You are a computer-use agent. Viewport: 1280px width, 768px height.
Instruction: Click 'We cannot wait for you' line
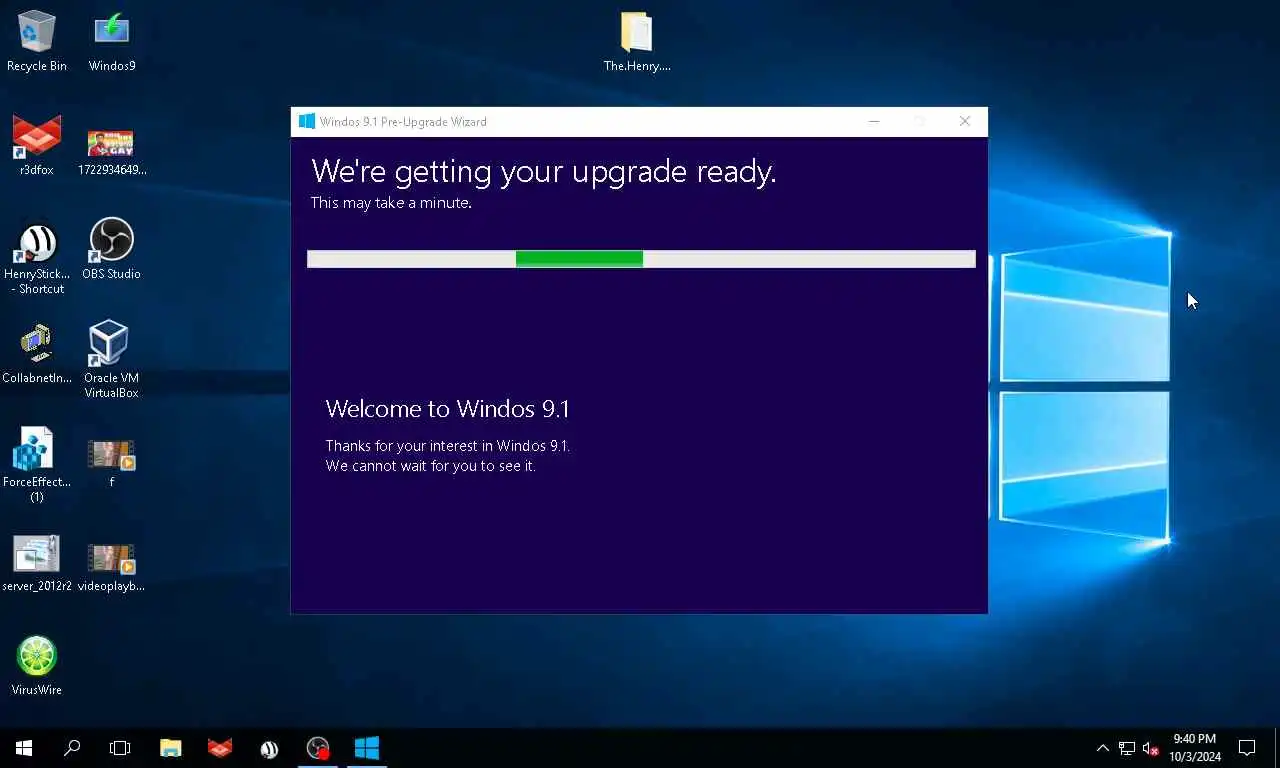[x=430, y=466]
